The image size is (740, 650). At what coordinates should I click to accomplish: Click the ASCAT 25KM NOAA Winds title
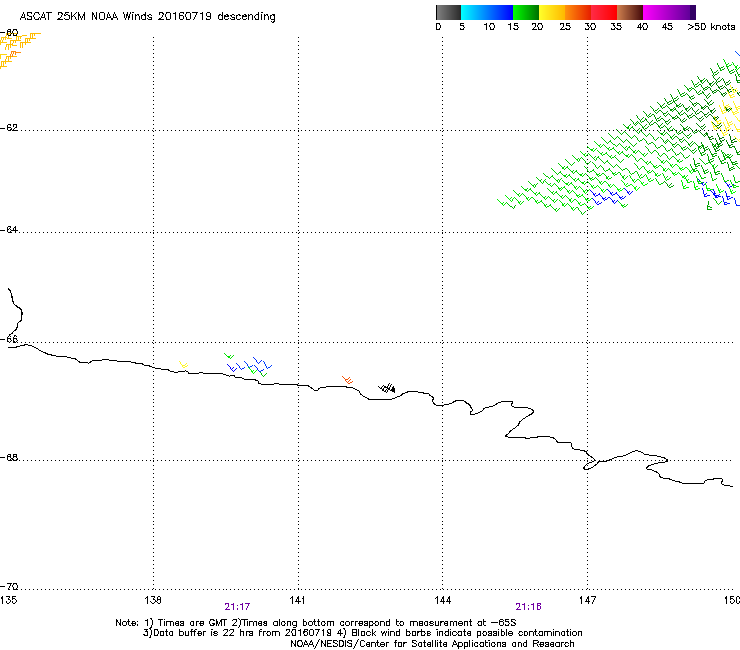pyautogui.click(x=147, y=17)
